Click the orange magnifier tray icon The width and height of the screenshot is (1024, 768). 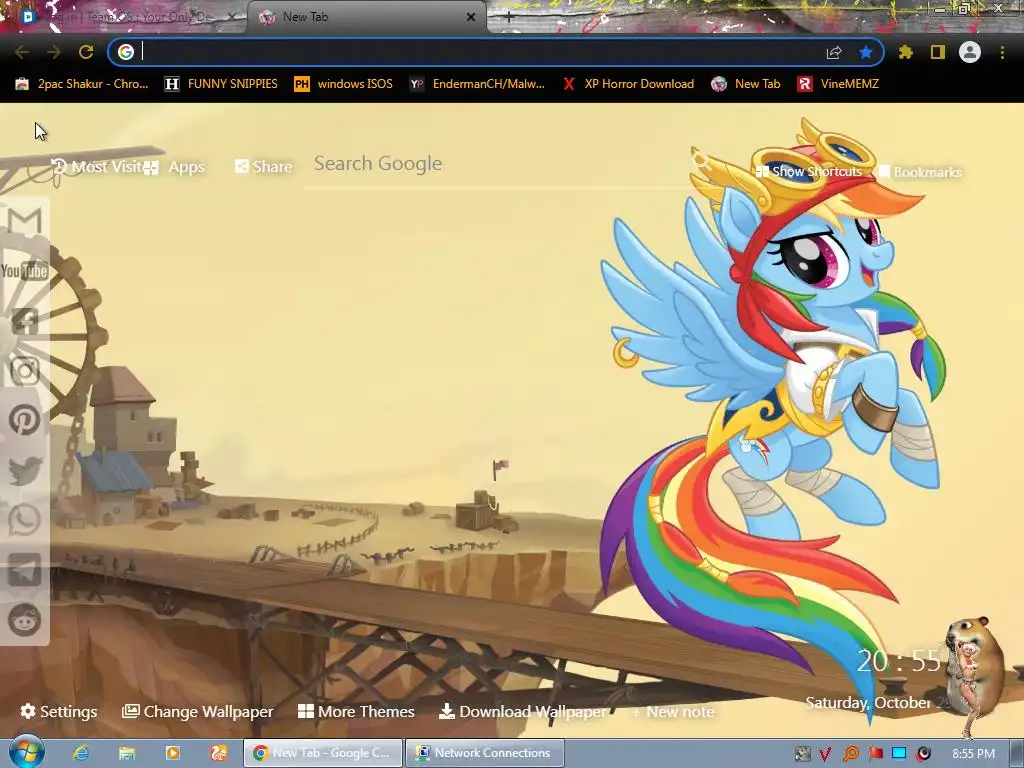click(x=850, y=754)
